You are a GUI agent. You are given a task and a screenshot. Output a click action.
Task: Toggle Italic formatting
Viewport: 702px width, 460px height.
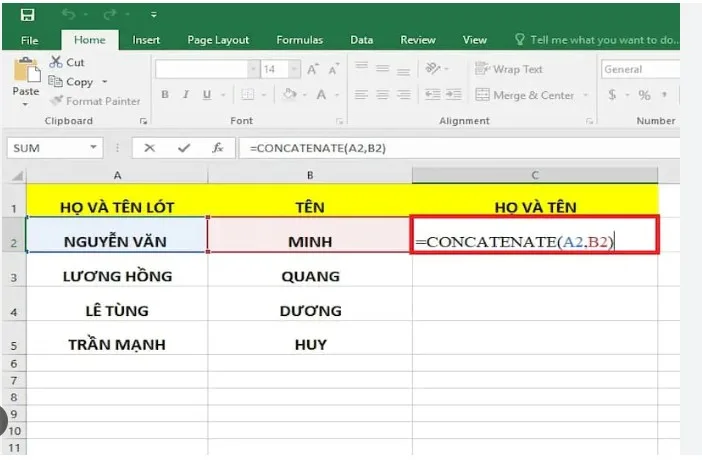186,95
